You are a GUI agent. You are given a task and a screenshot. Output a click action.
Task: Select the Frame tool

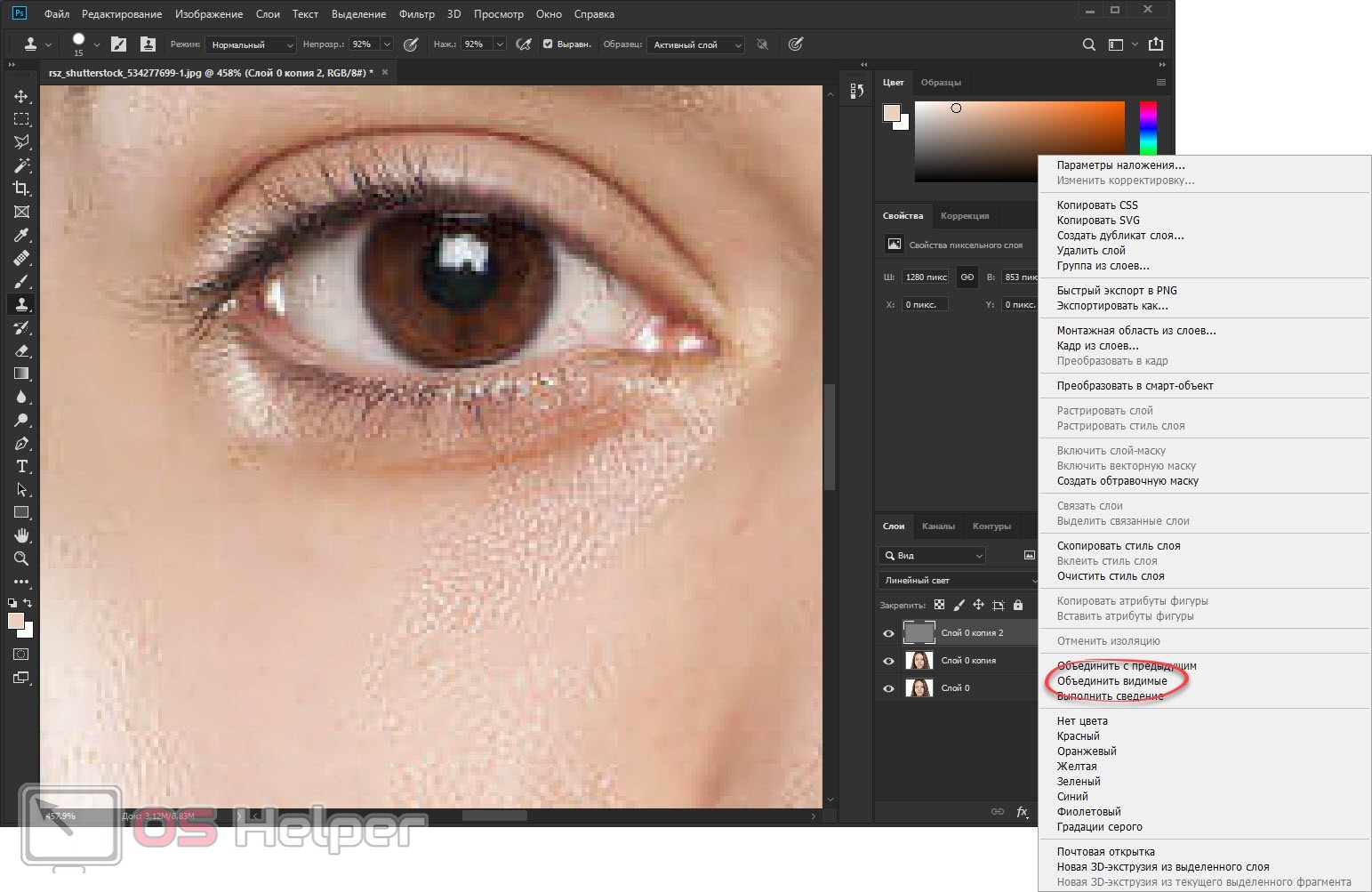pos(21,212)
